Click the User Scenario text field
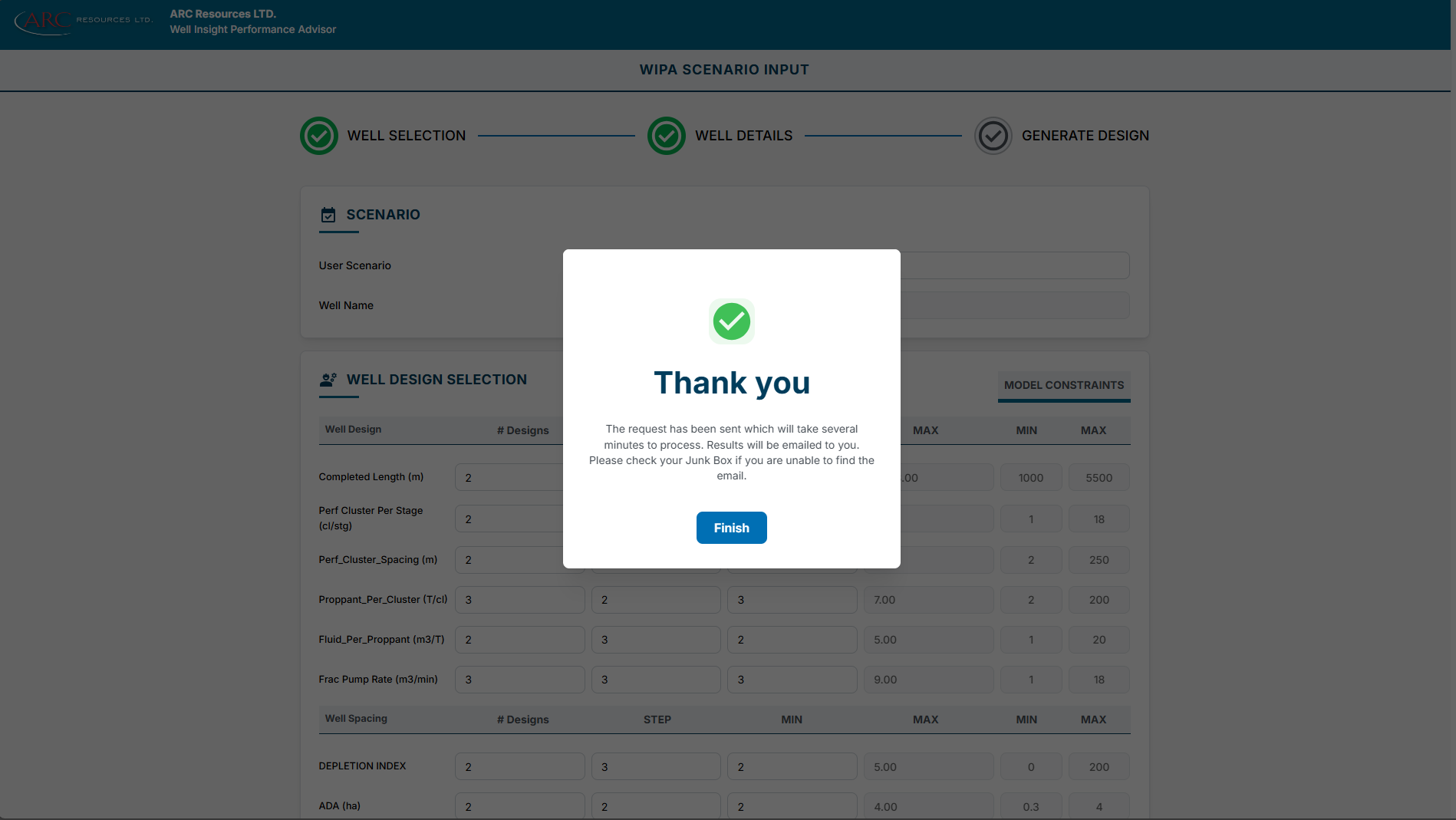The image size is (1456, 820). point(1013,265)
